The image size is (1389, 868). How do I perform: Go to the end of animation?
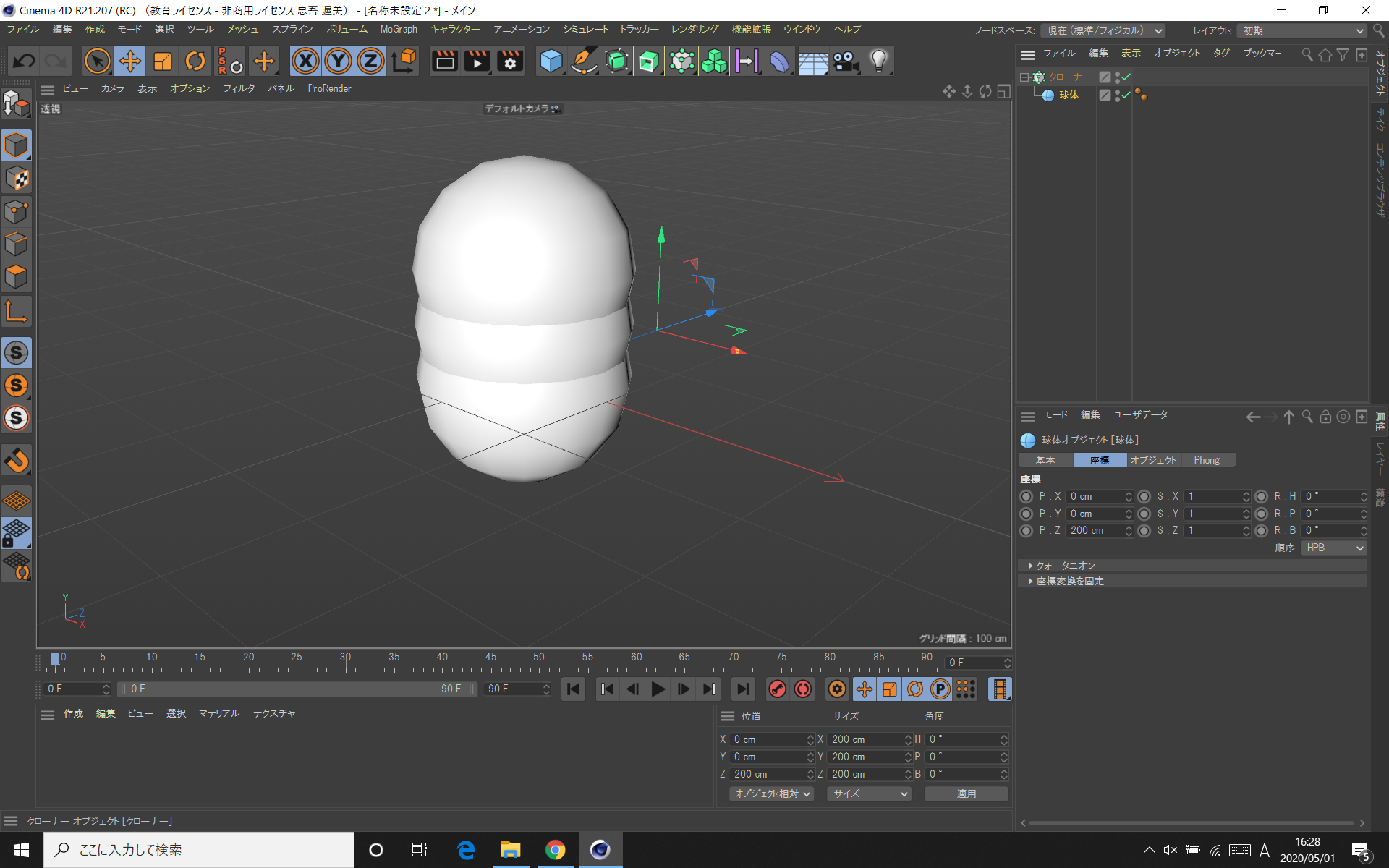[742, 689]
